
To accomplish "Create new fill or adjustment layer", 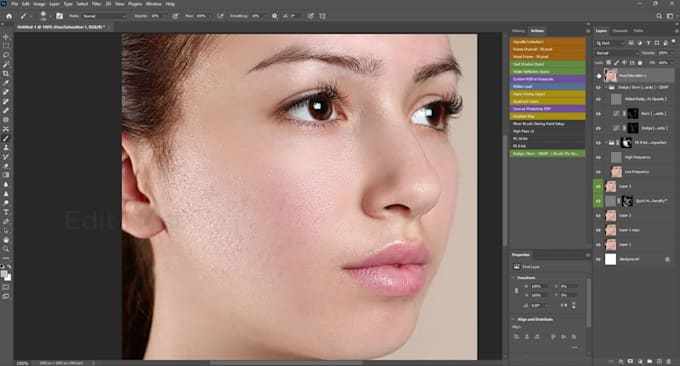I will point(640,361).
